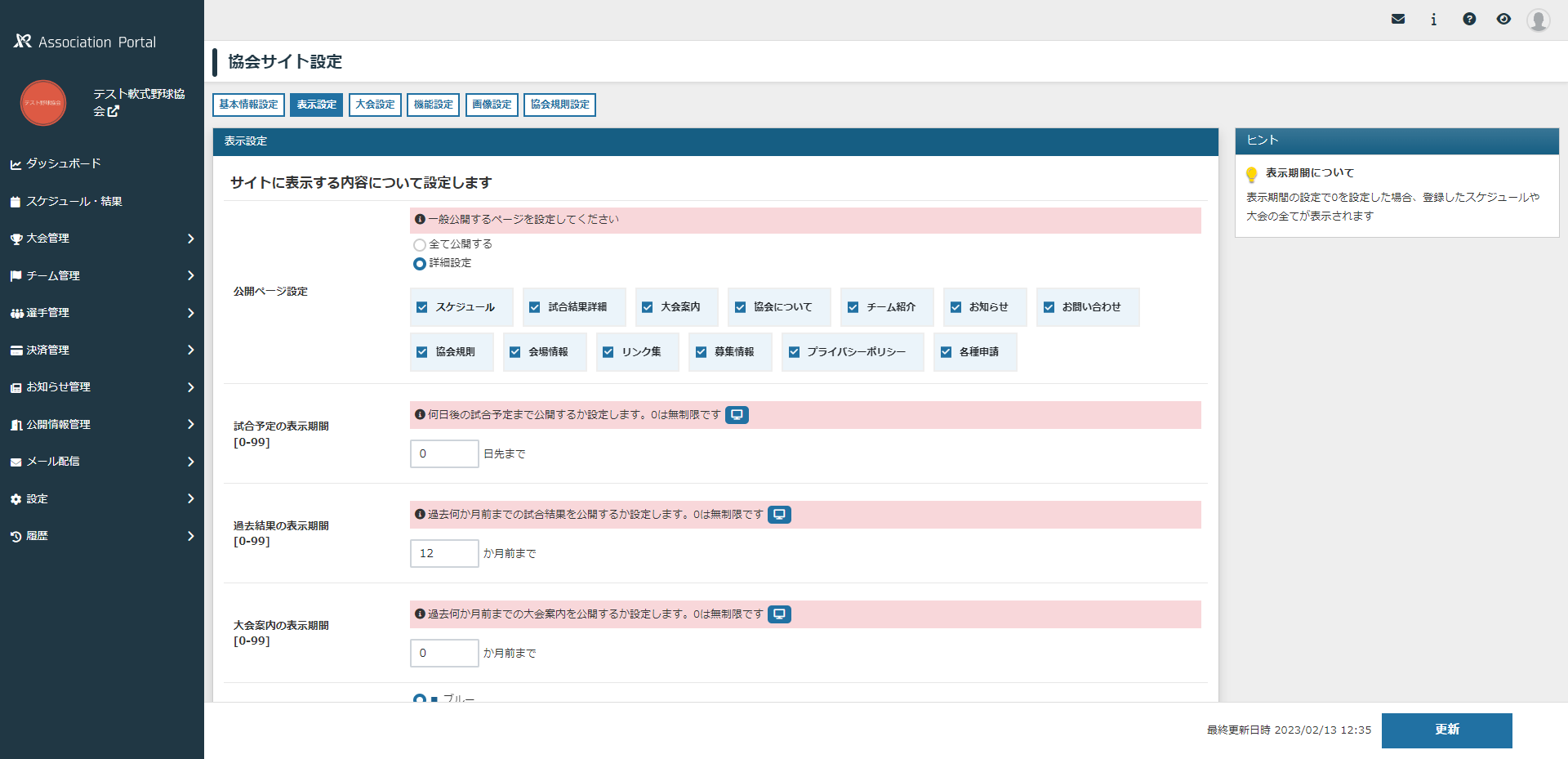Select the 全て公開する radio button

[420, 244]
